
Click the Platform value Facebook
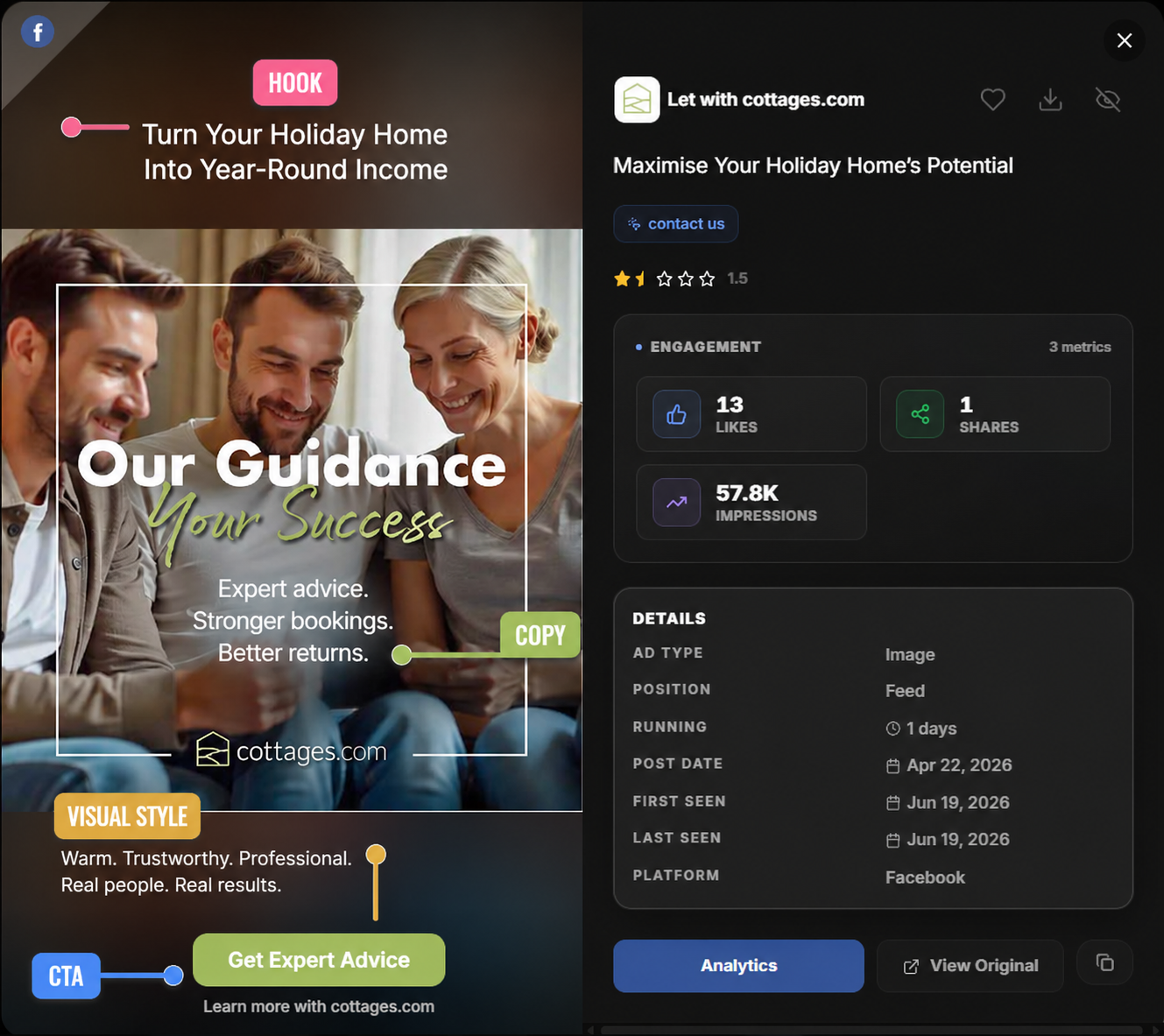[x=925, y=877]
